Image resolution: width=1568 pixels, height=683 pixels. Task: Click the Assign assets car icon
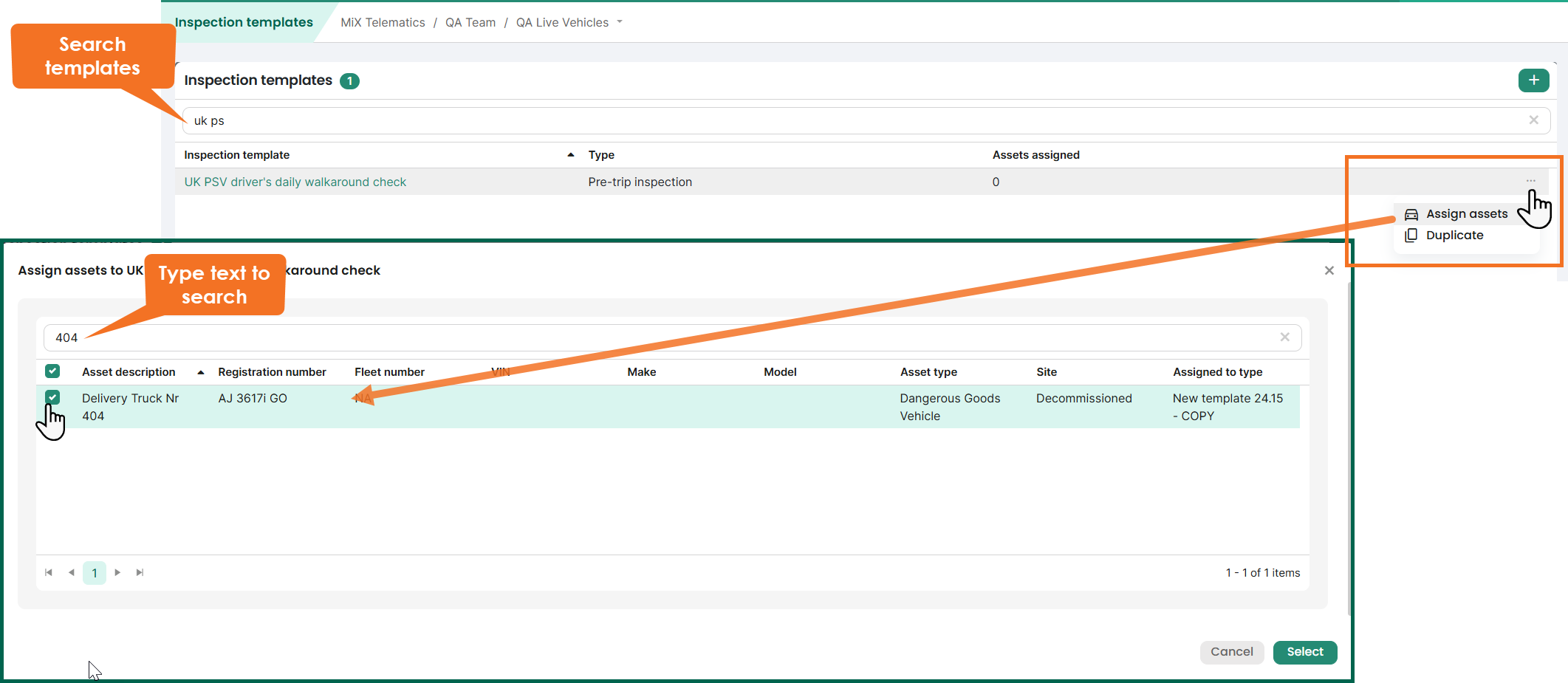[1411, 215]
